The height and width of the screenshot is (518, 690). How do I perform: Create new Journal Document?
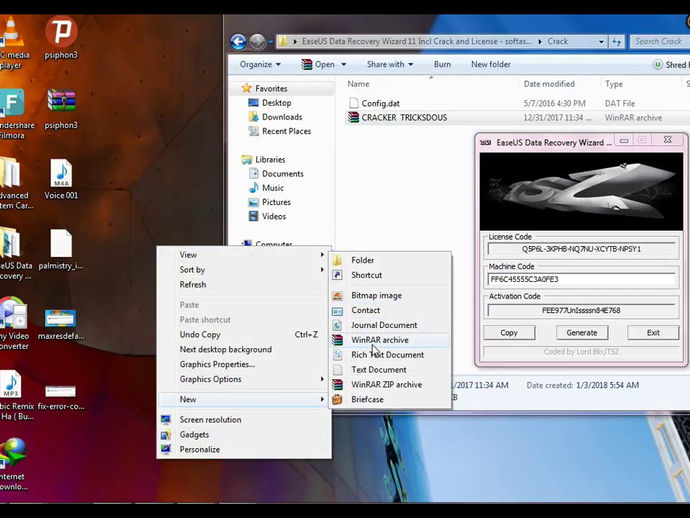pos(390,325)
